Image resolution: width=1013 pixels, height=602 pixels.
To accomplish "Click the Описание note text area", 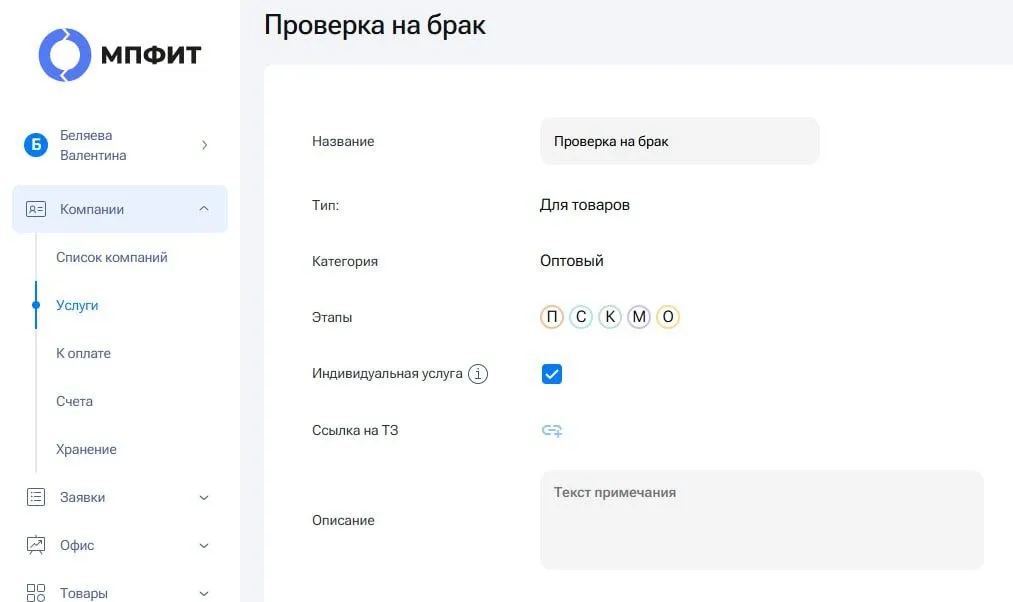I will [x=762, y=520].
